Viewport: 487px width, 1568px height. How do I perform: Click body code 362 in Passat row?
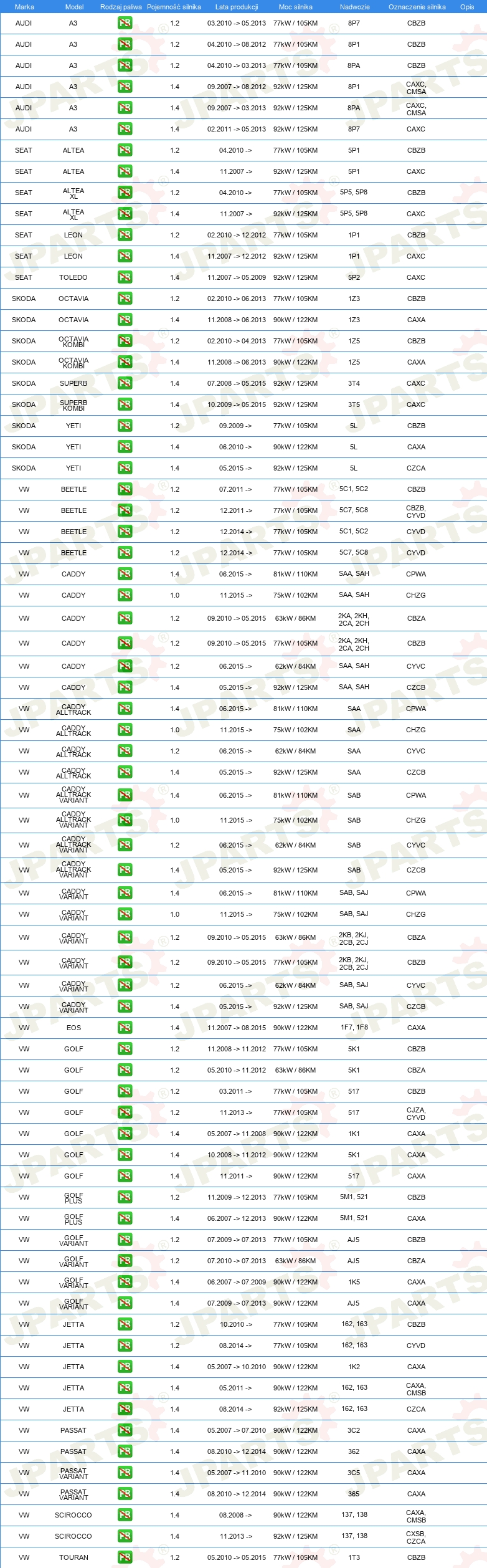point(354,1451)
